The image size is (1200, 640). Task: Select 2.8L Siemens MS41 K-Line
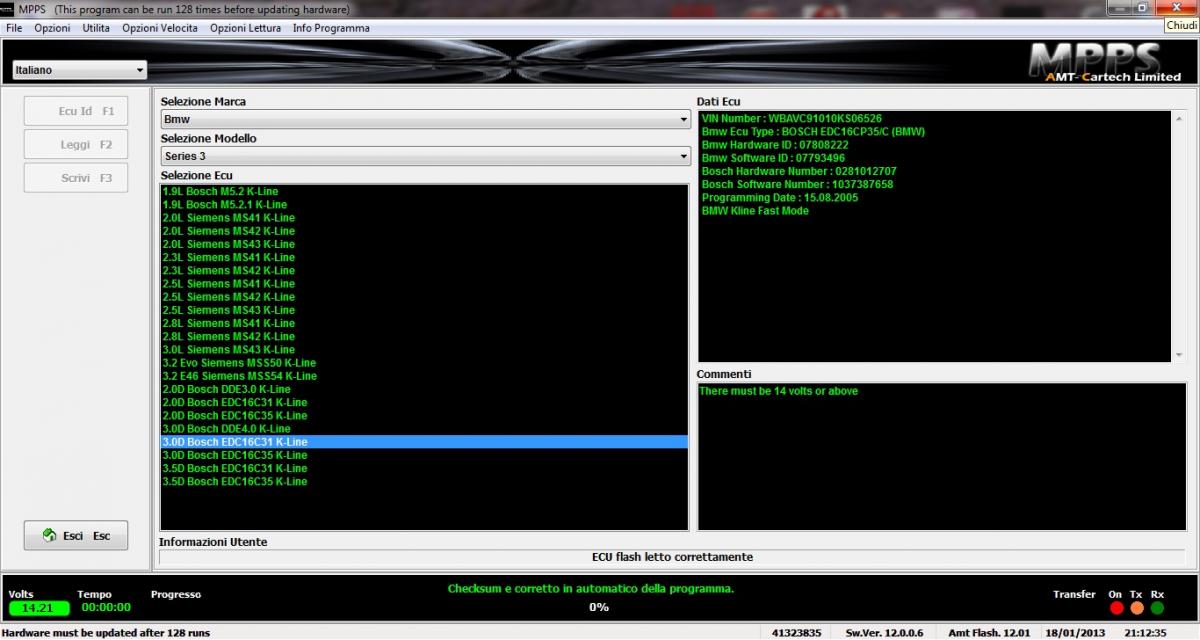[424, 323]
